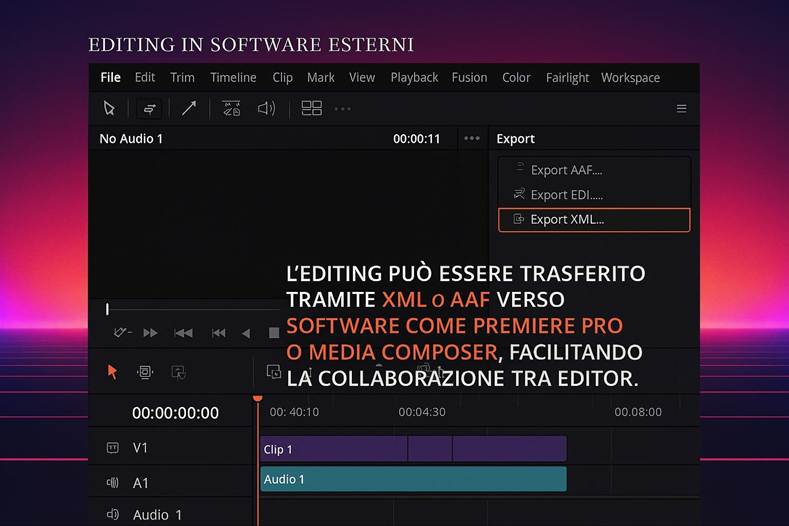Switch to the grid layout view icon
The width and height of the screenshot is (789, 526).
(311, 108)
